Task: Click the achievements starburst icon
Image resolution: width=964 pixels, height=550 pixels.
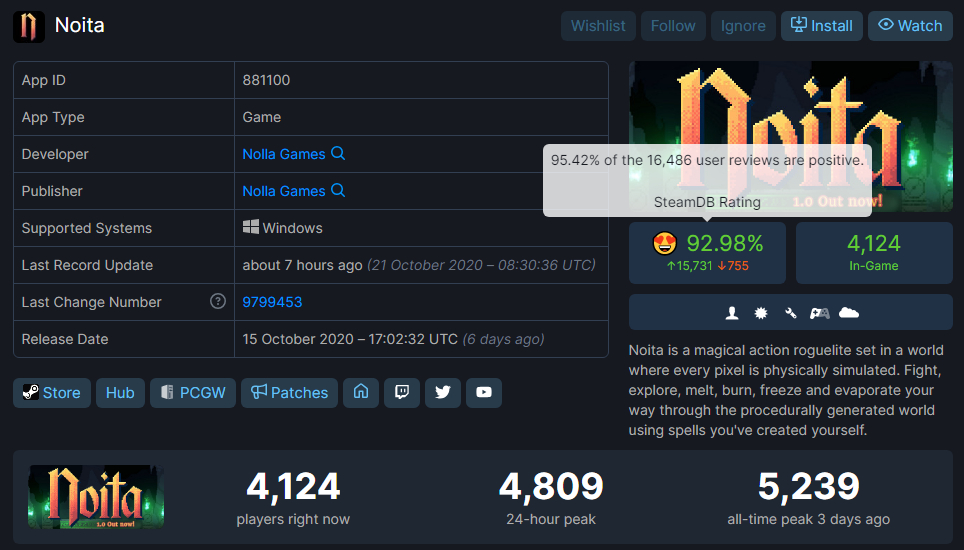Action: 761,313
